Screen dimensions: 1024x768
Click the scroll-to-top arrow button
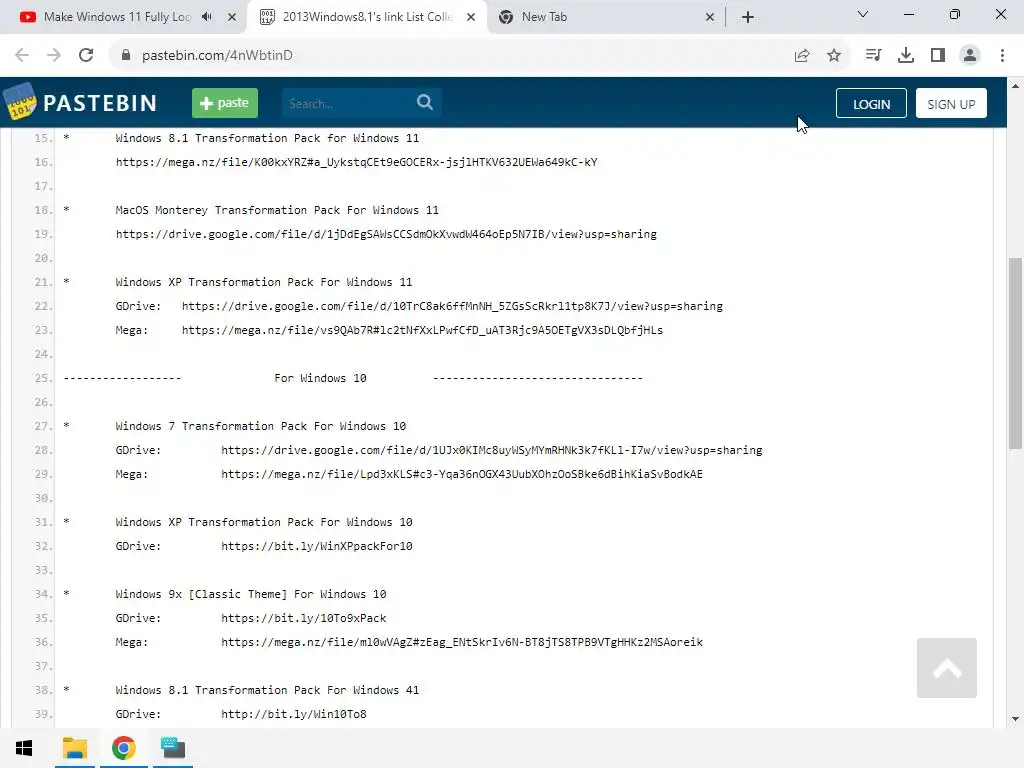946,668
